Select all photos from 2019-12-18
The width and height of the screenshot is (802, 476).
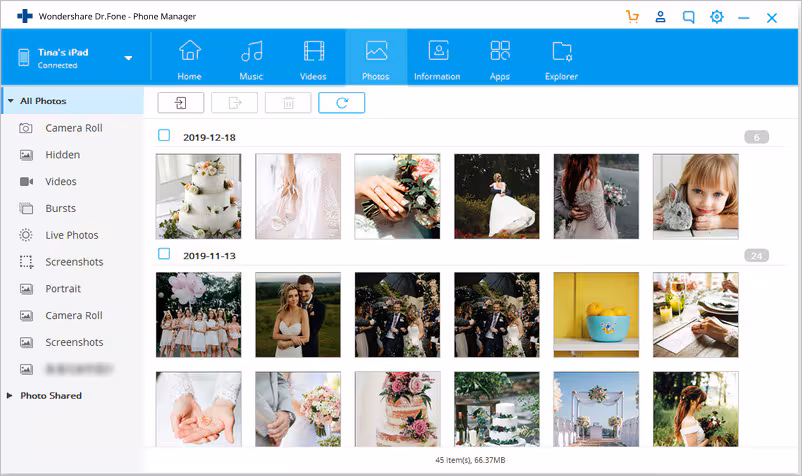click(x=164, y=135)
